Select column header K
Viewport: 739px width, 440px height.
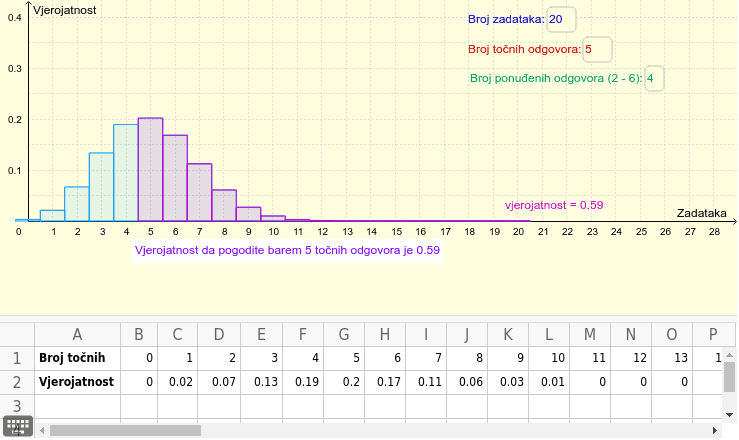pyautogui.click(x=508, y=334)
